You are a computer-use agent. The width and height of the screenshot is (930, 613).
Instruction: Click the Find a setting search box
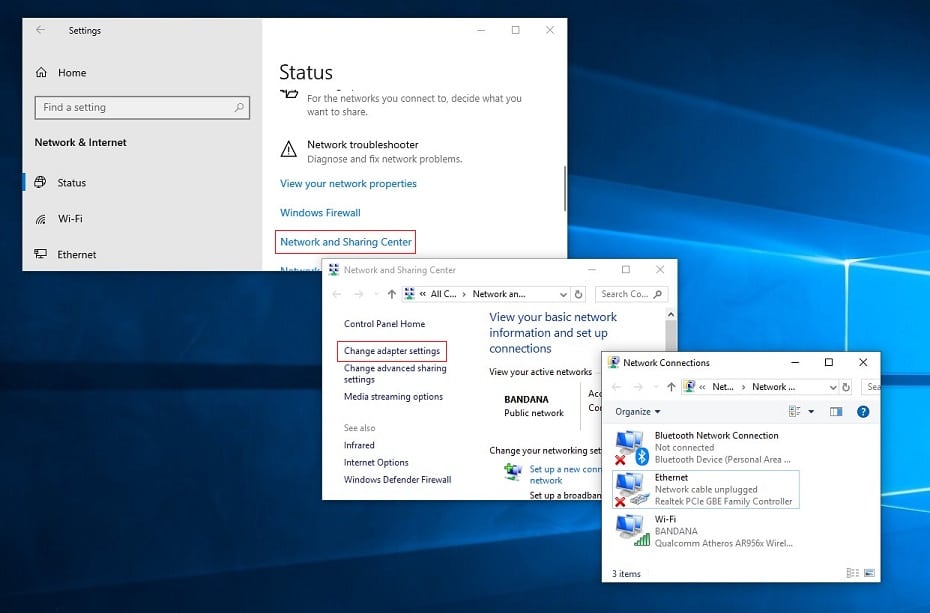(142, 107)
